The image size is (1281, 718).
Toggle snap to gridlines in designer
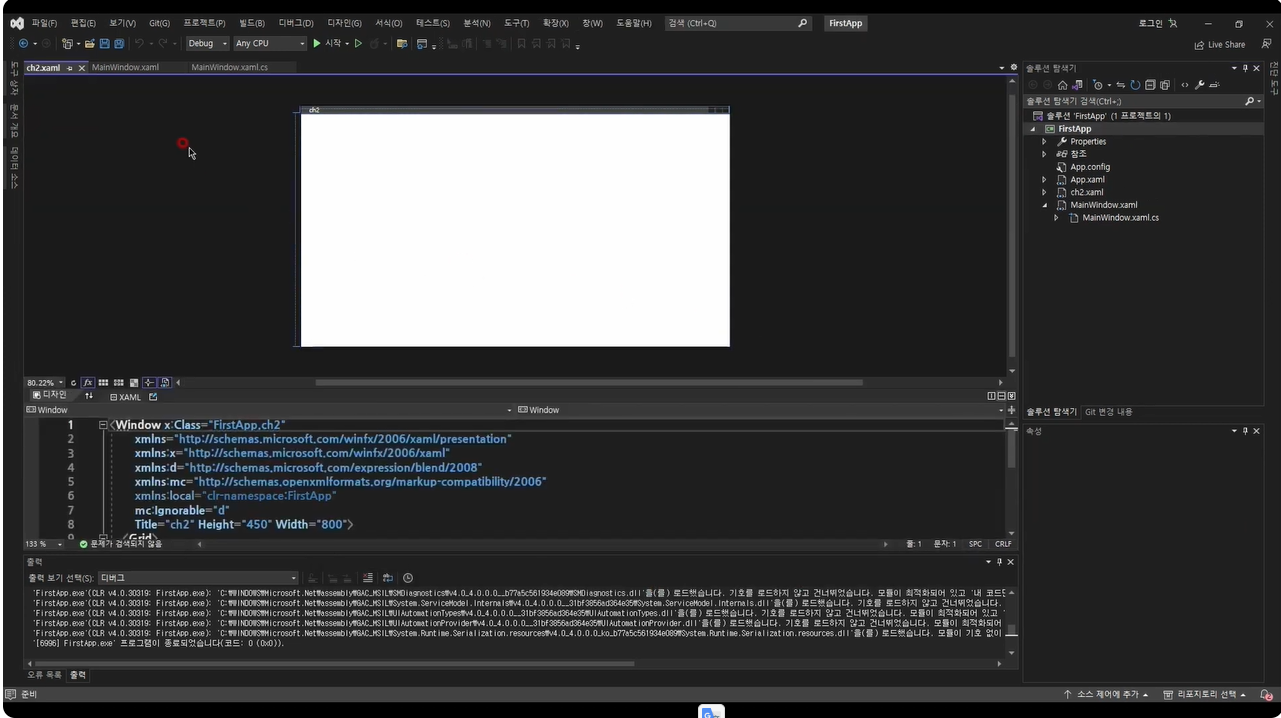[x=118, y=383]
